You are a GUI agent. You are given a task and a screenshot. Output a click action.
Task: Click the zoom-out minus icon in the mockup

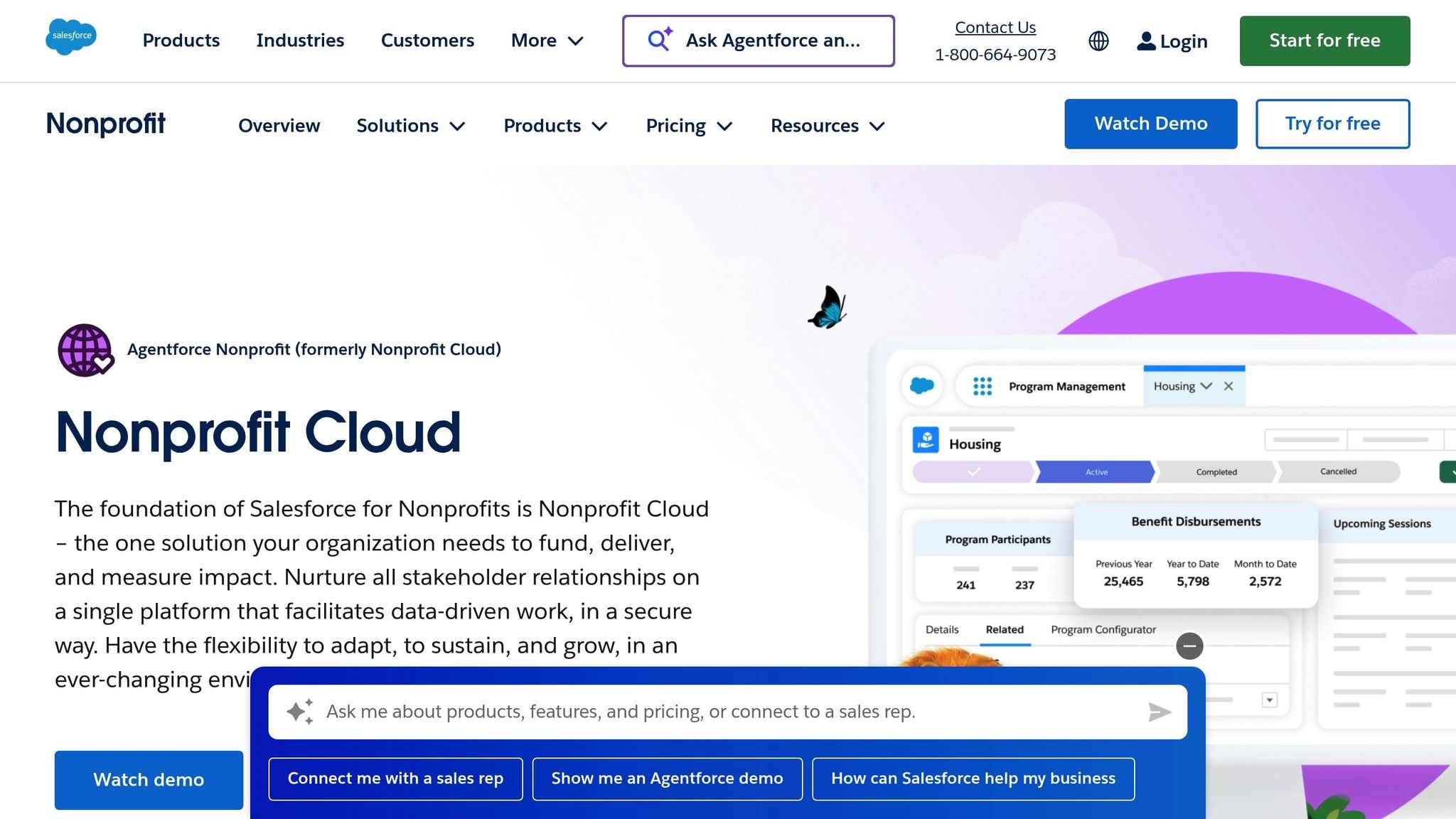click(x=1190, y=646)
